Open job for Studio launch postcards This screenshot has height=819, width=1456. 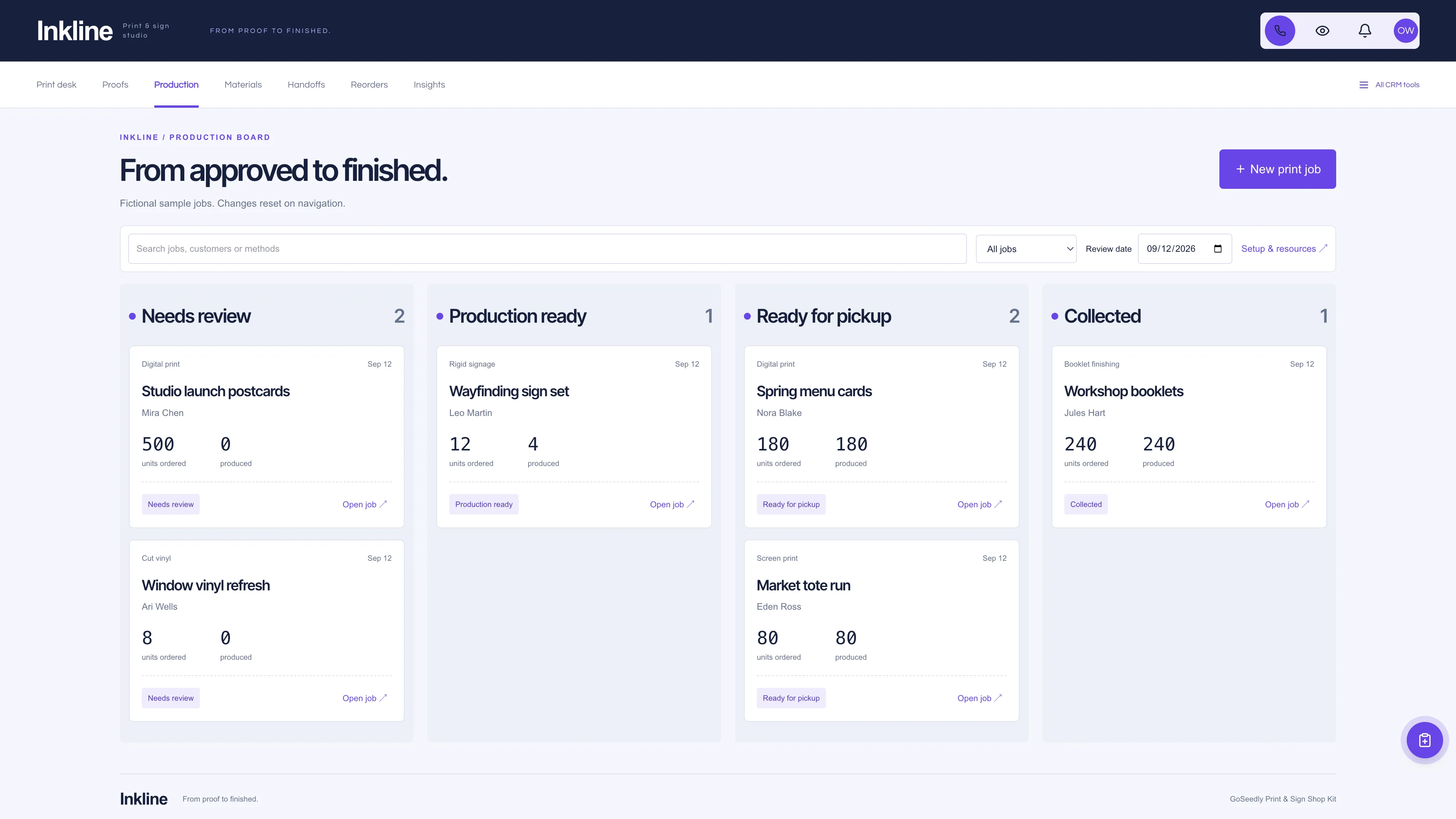point(364,504)
